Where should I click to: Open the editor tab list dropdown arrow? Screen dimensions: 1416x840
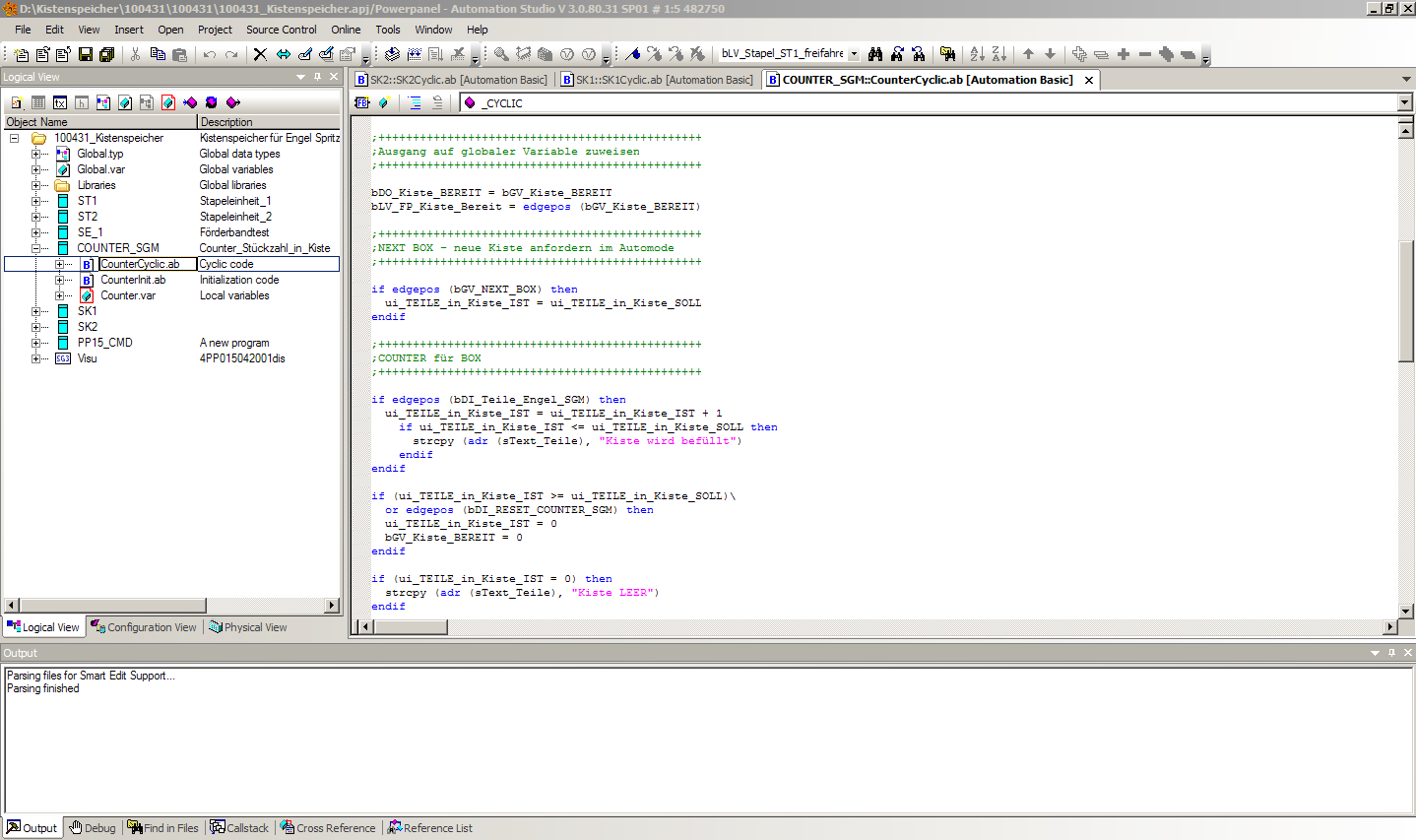[x=1406, y=80]
